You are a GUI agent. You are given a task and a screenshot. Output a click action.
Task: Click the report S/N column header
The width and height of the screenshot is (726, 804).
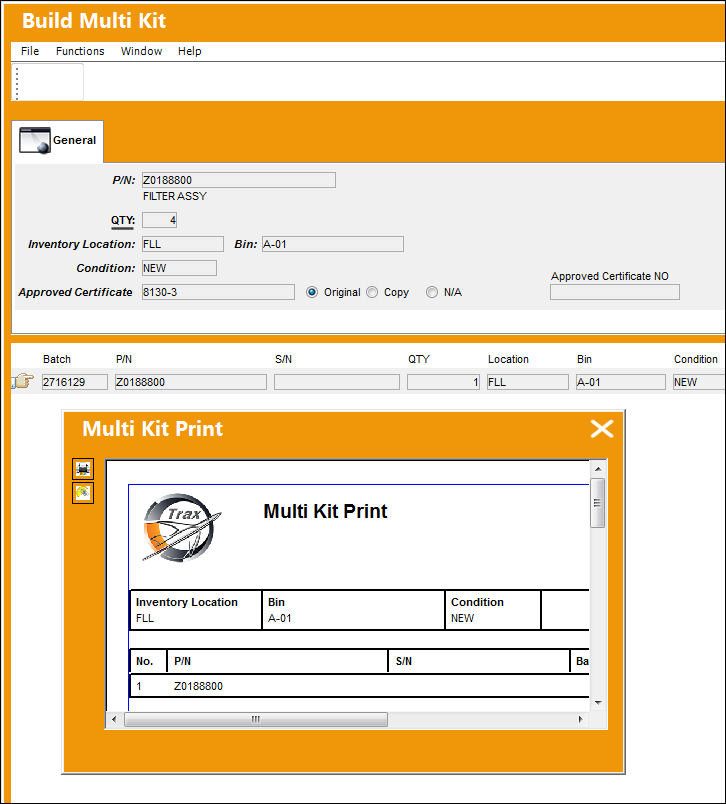click(404, 661)
